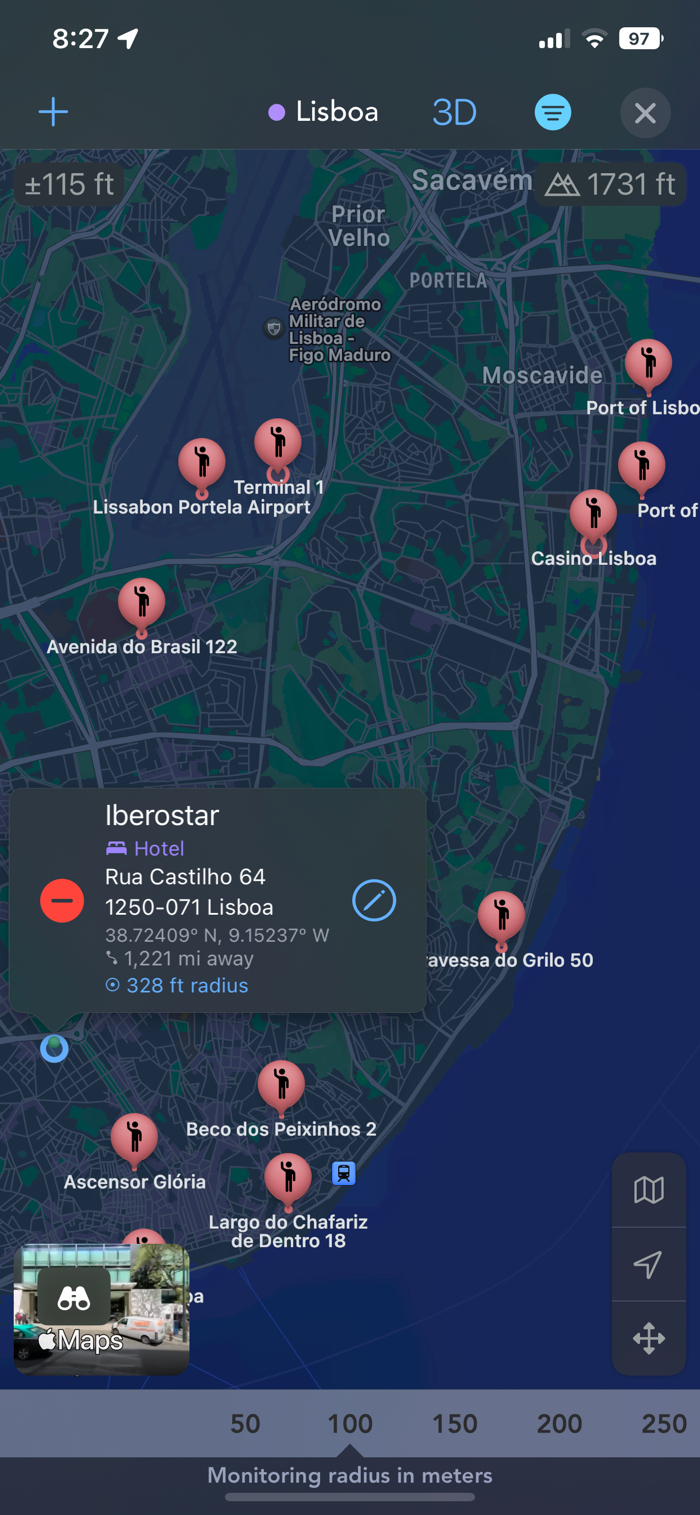
Task: Set monitoring radius to 150 meters
Action: 455,1423
